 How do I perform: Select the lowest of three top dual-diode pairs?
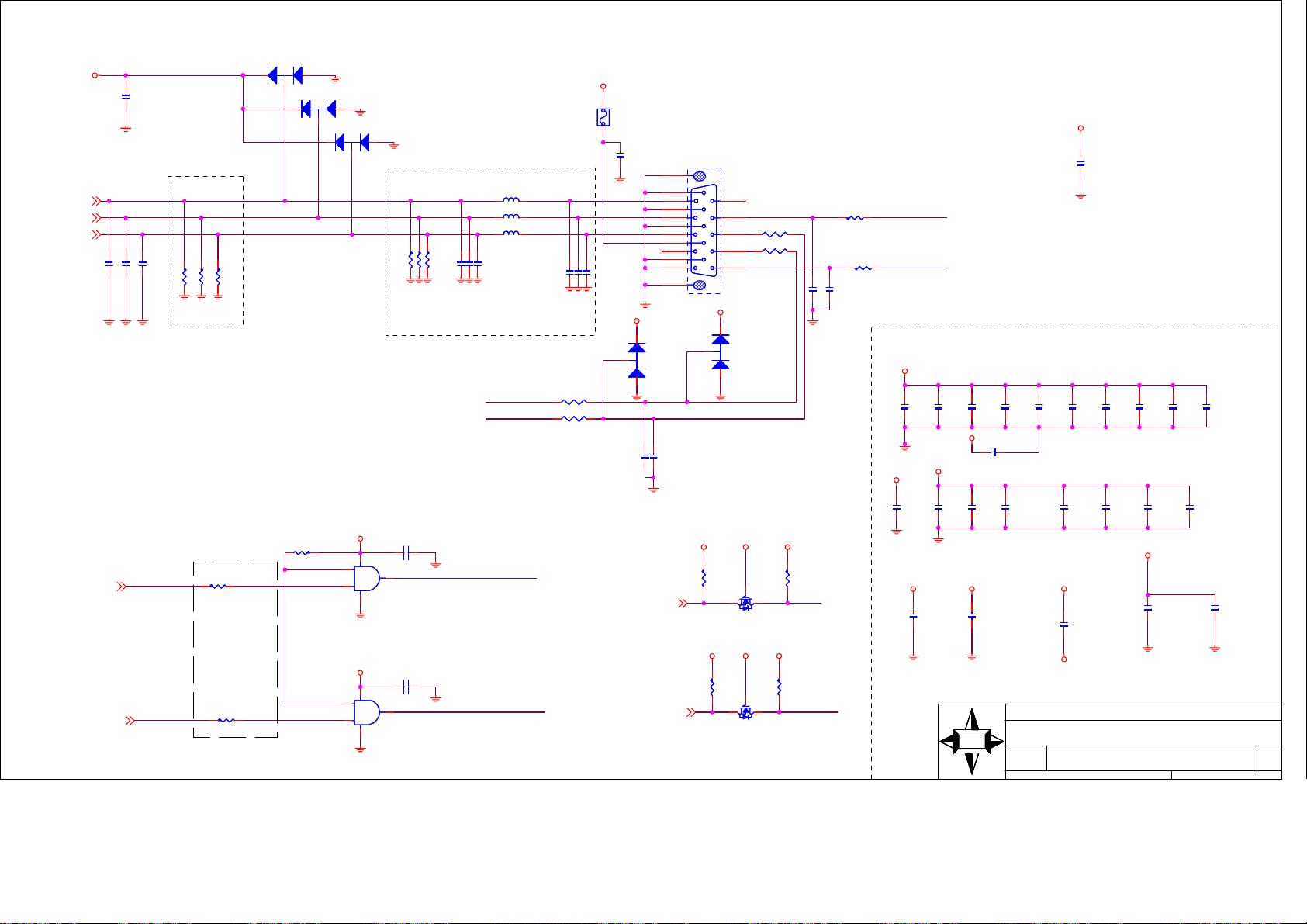(x=351, y=142)
